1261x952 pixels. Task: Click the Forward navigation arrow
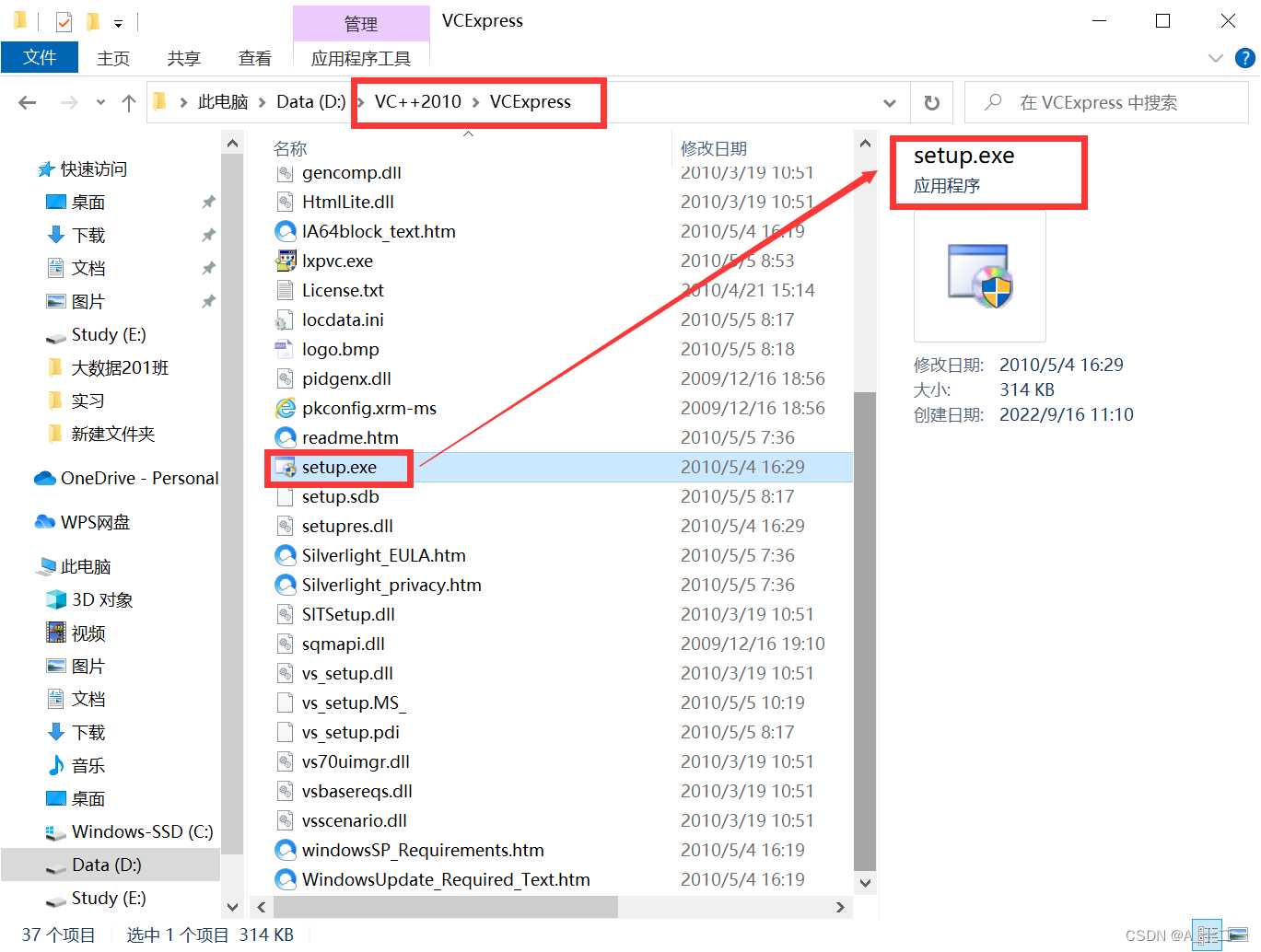(x=69, y=103)
